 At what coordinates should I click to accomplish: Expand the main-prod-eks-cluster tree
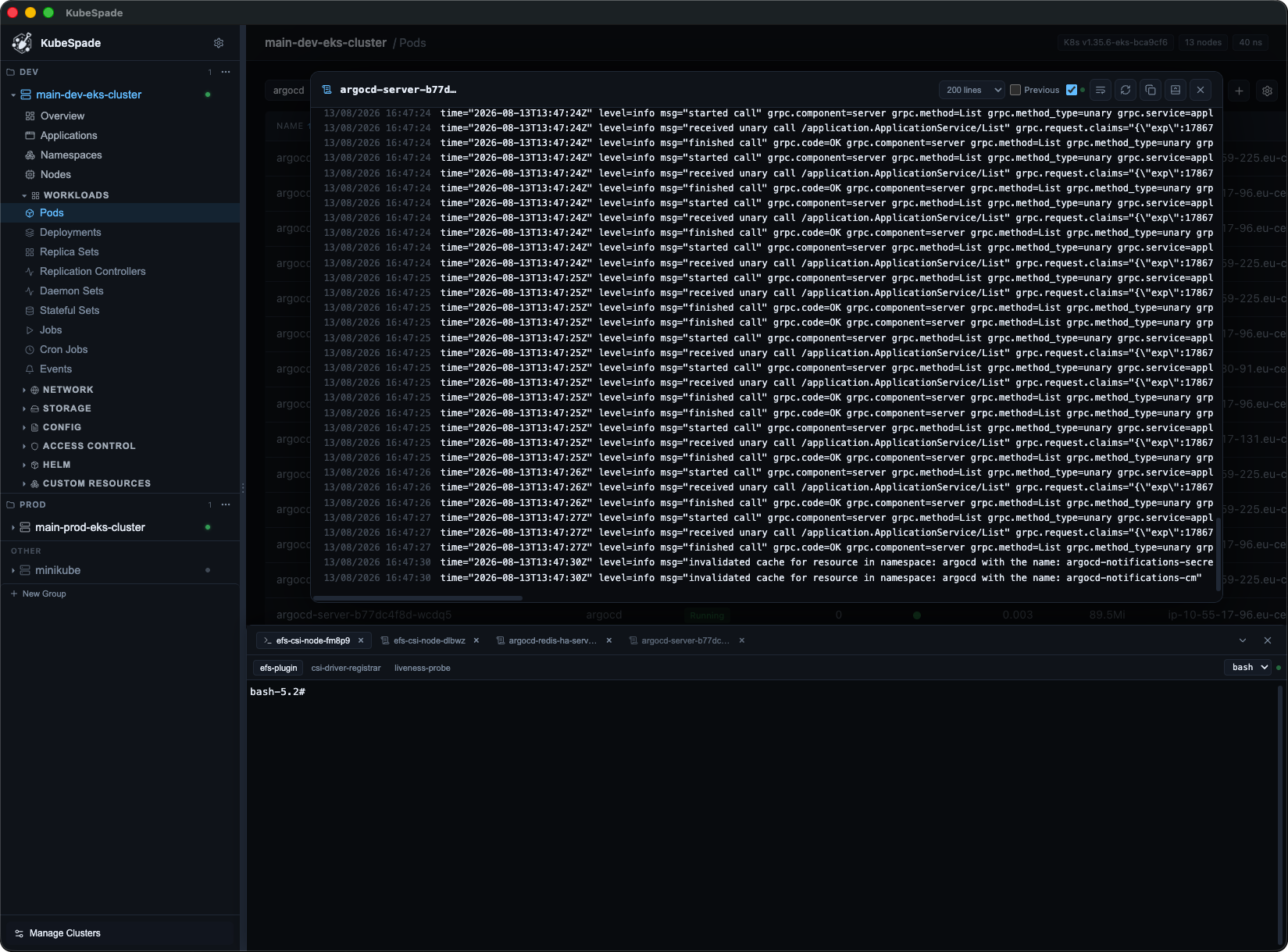point(13,527)
